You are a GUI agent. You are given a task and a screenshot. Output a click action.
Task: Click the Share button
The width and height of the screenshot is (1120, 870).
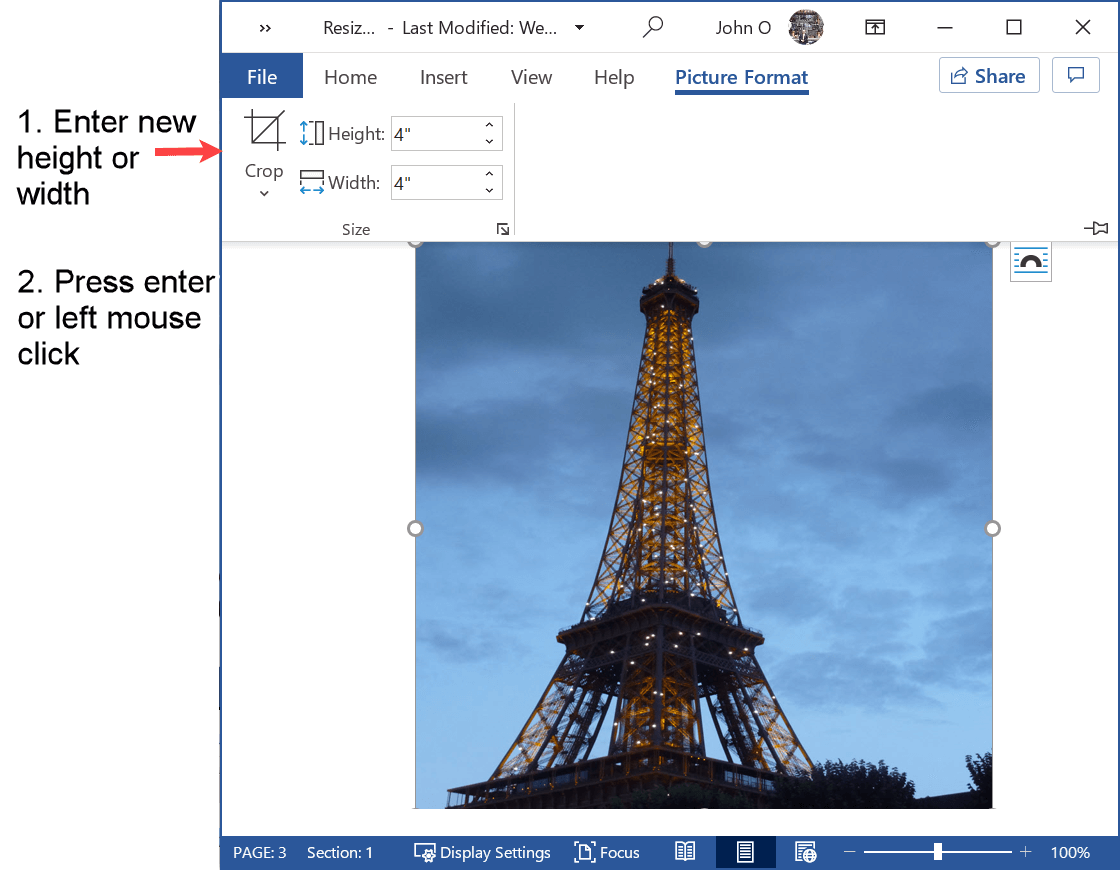(x=988, y=76)
